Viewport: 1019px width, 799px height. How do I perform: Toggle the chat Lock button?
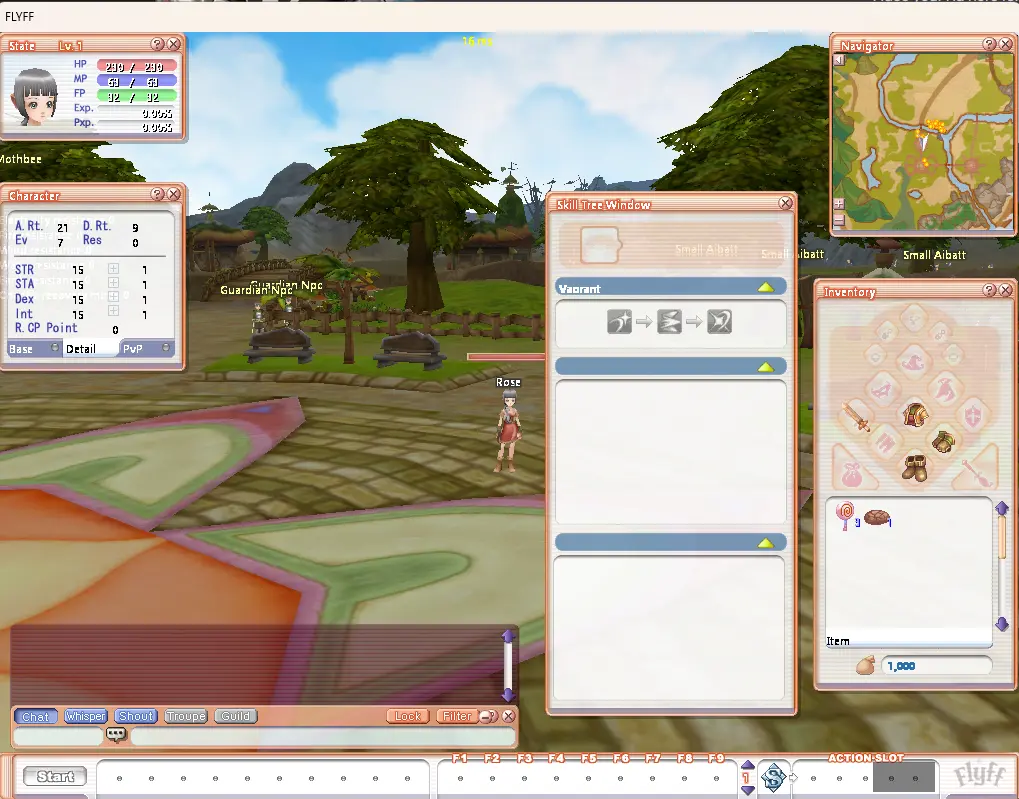(407, 716)
